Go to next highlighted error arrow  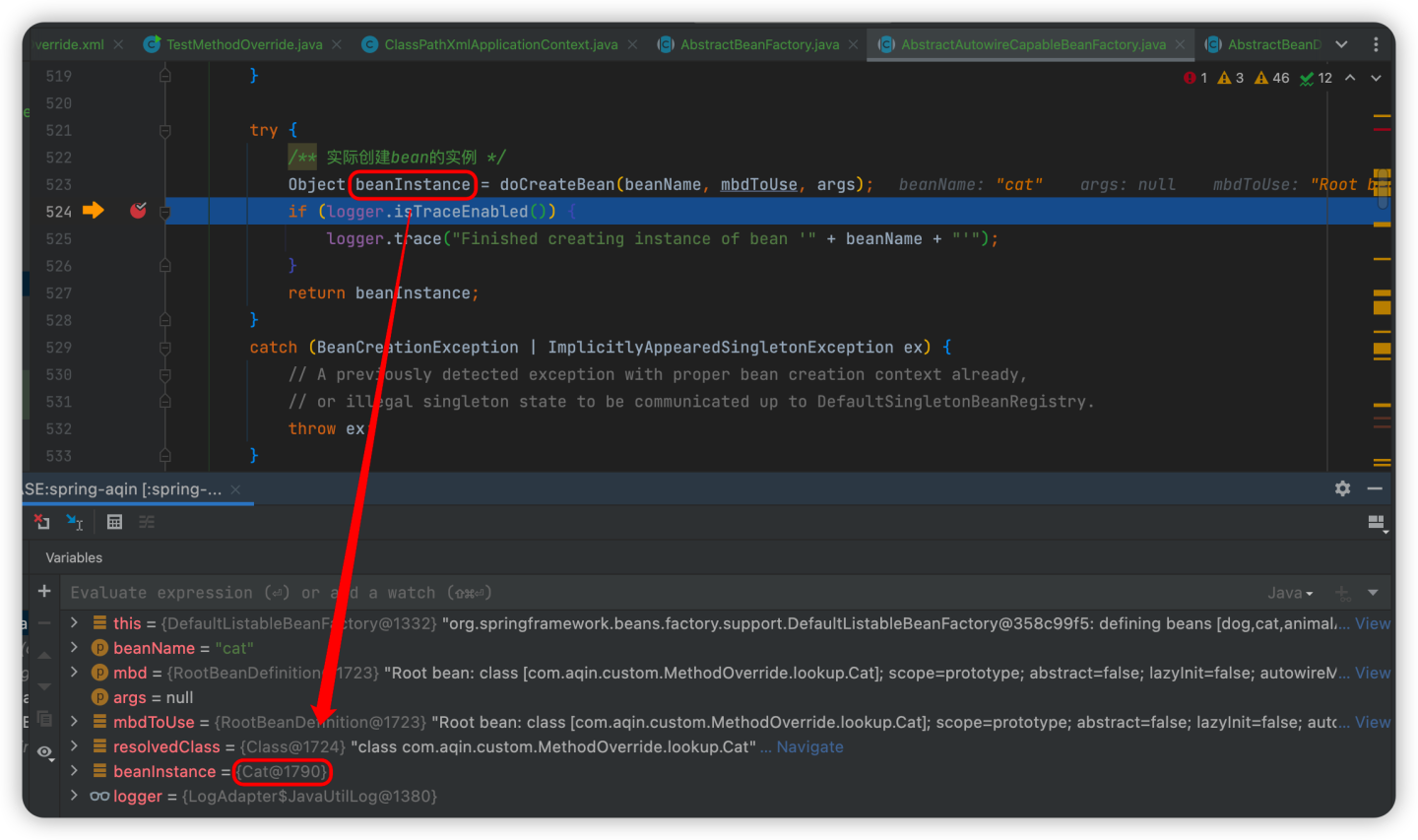click(x=1376, y=78)
